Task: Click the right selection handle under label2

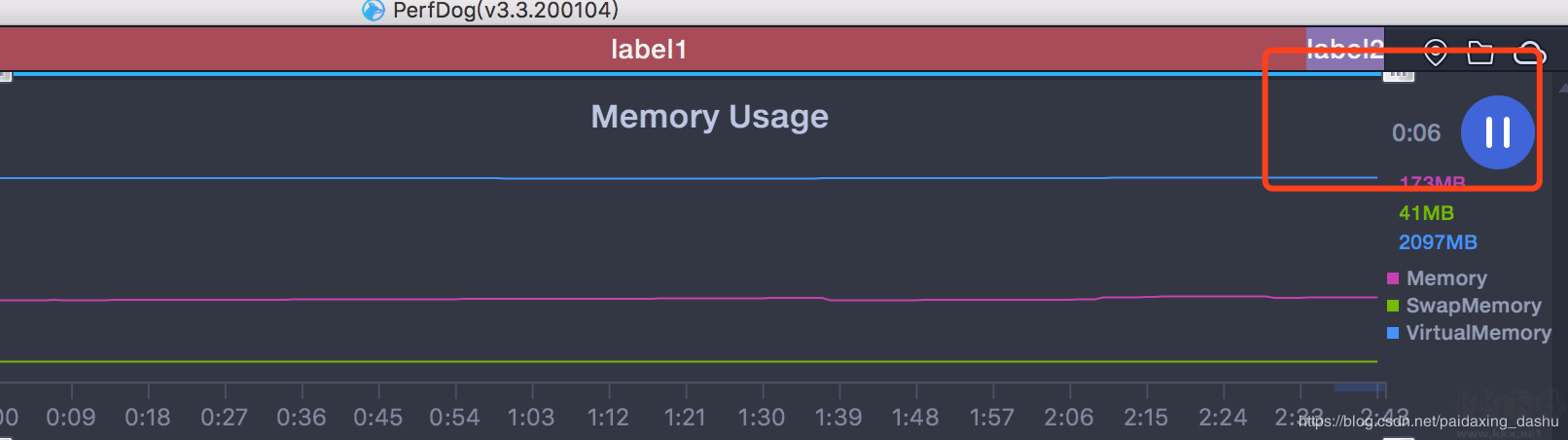Action: pos(1398,75)
